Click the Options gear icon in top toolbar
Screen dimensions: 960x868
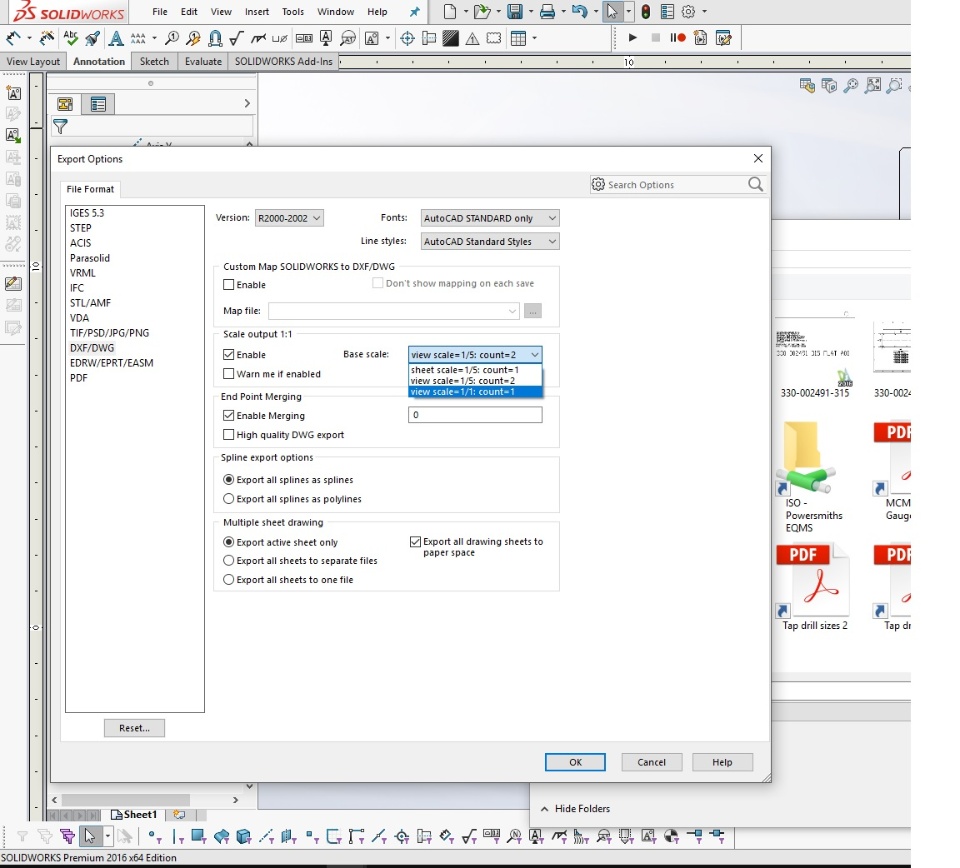click(688, 12)
